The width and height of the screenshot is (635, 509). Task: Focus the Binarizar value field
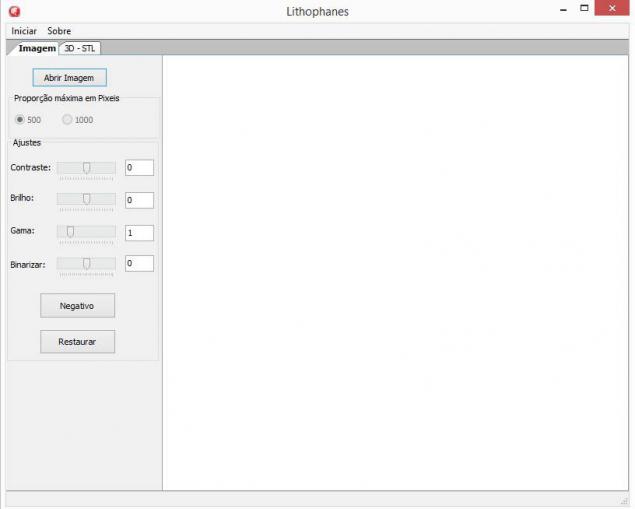139,264
